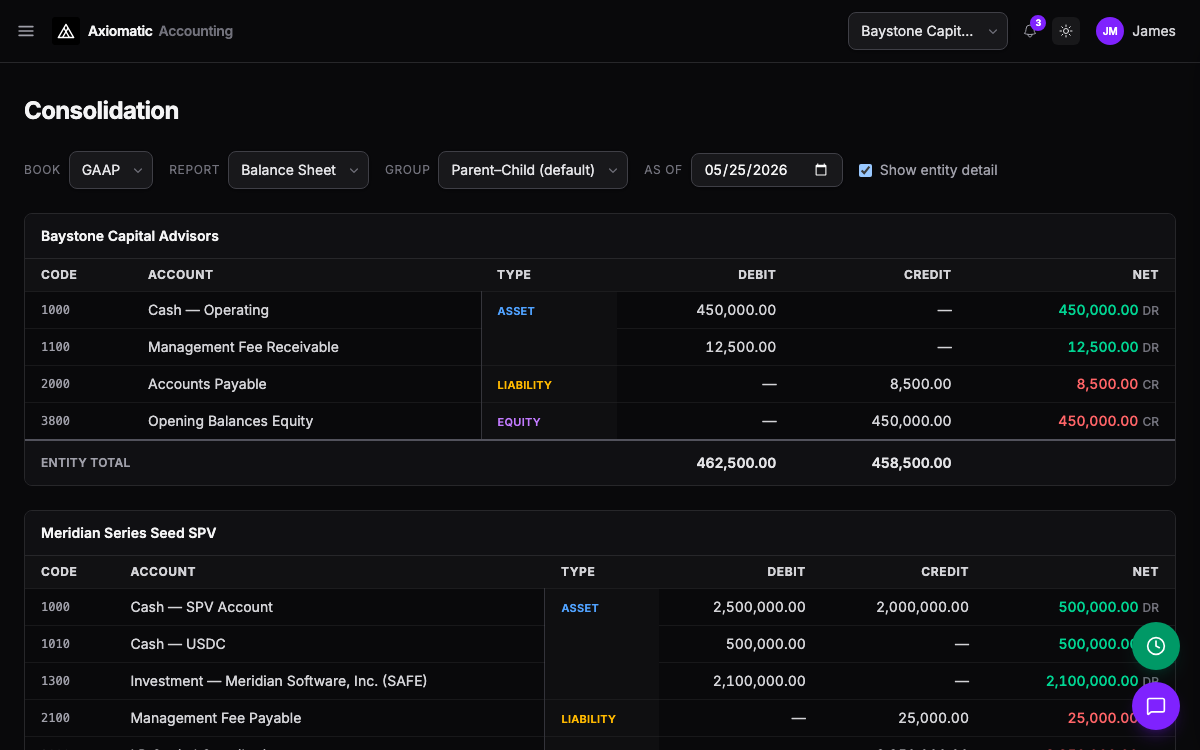Open the date picker calendar icon
This screenshot has height=750, width=1200.
821,170
